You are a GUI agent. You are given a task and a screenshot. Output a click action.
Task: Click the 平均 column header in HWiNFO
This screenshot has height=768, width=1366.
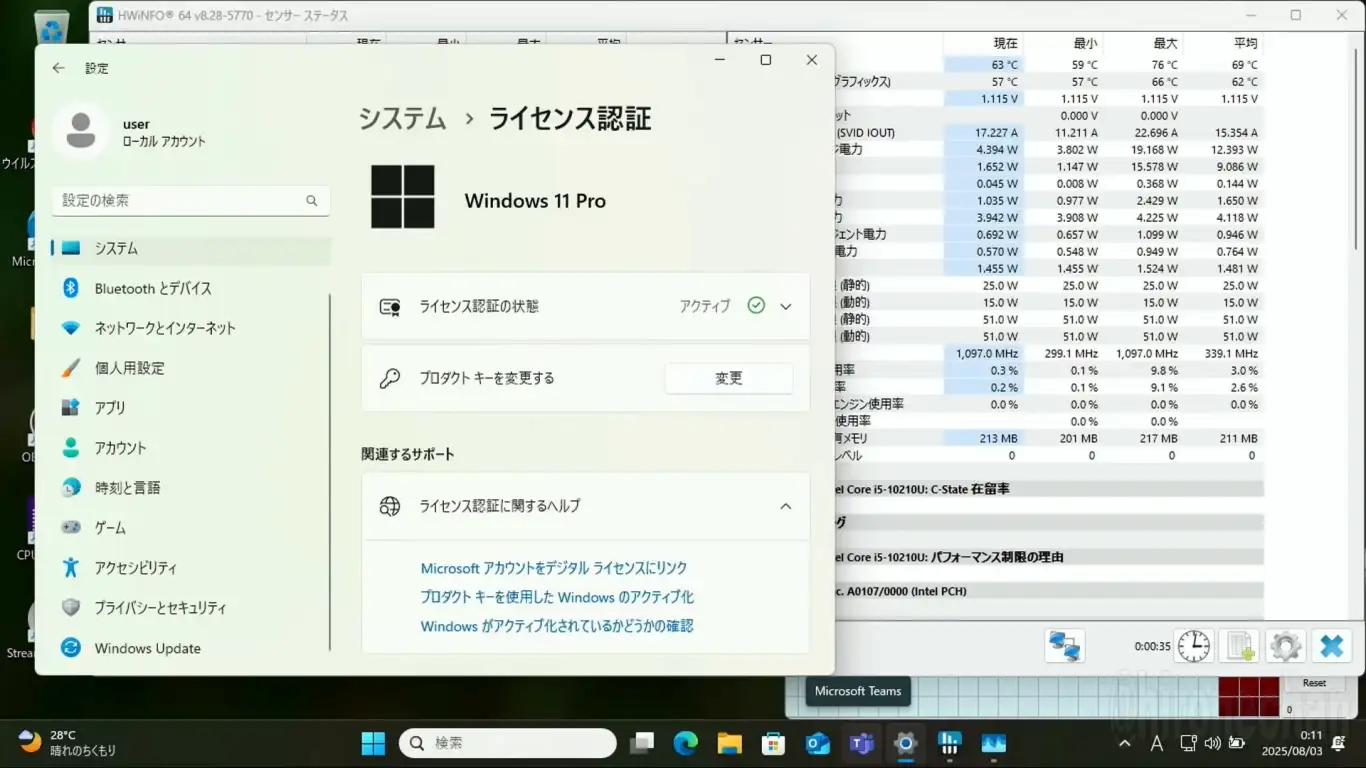(x=1246, y=43)
